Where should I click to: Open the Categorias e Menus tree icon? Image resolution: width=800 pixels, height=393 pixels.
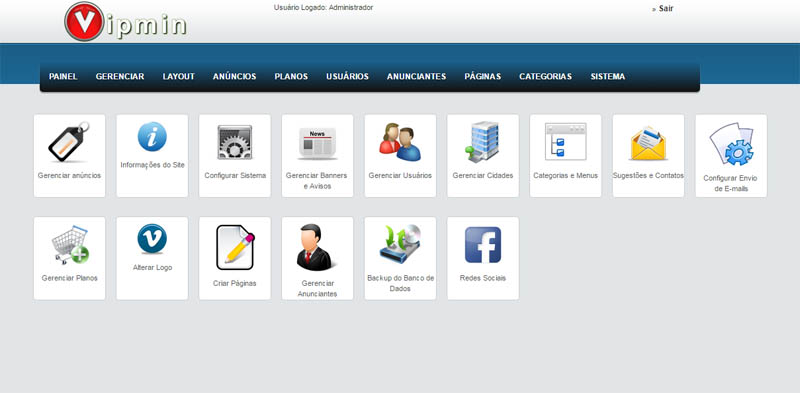[x=565, y=141]
